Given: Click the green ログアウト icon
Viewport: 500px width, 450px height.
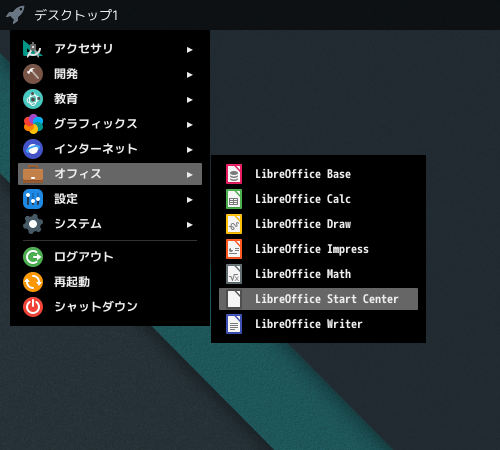Looking at the screenshot, I should coord(33,257).
